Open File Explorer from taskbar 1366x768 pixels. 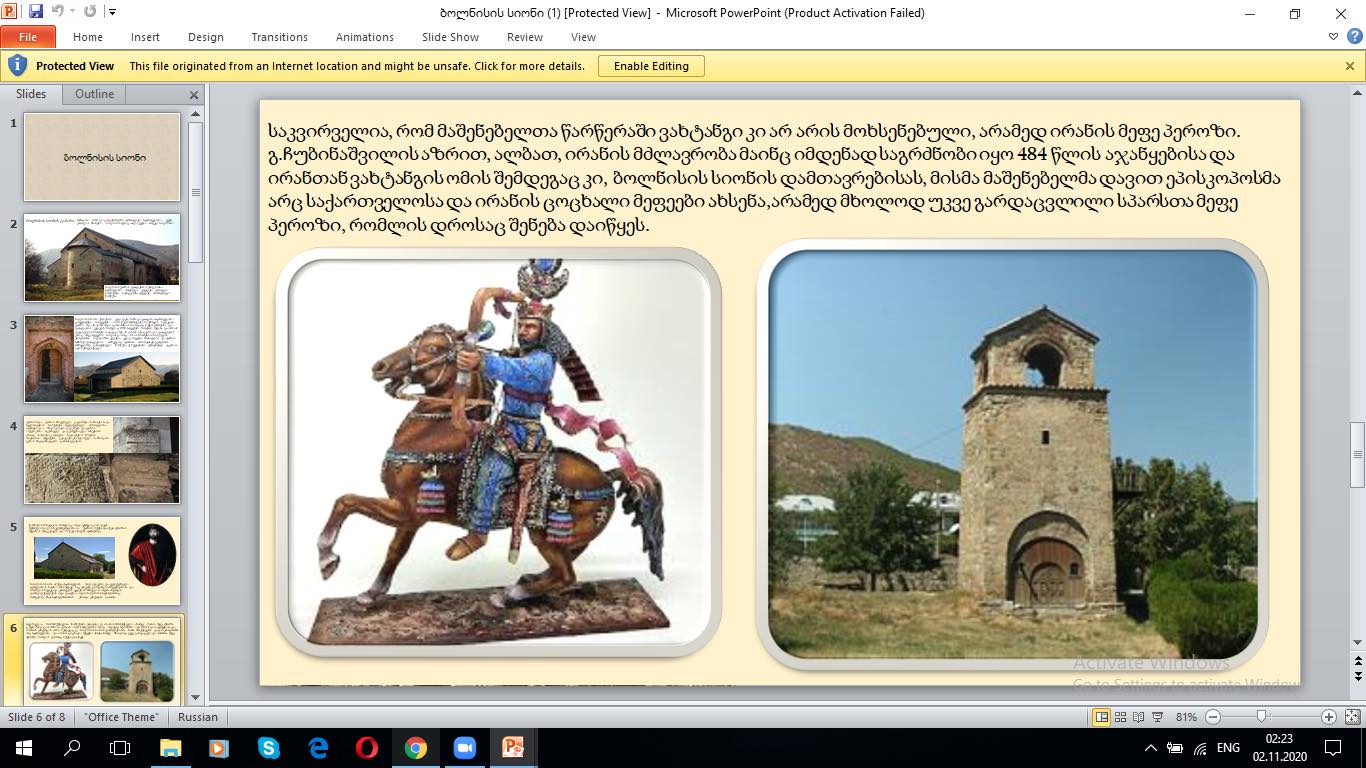click(x=171, y=748)
